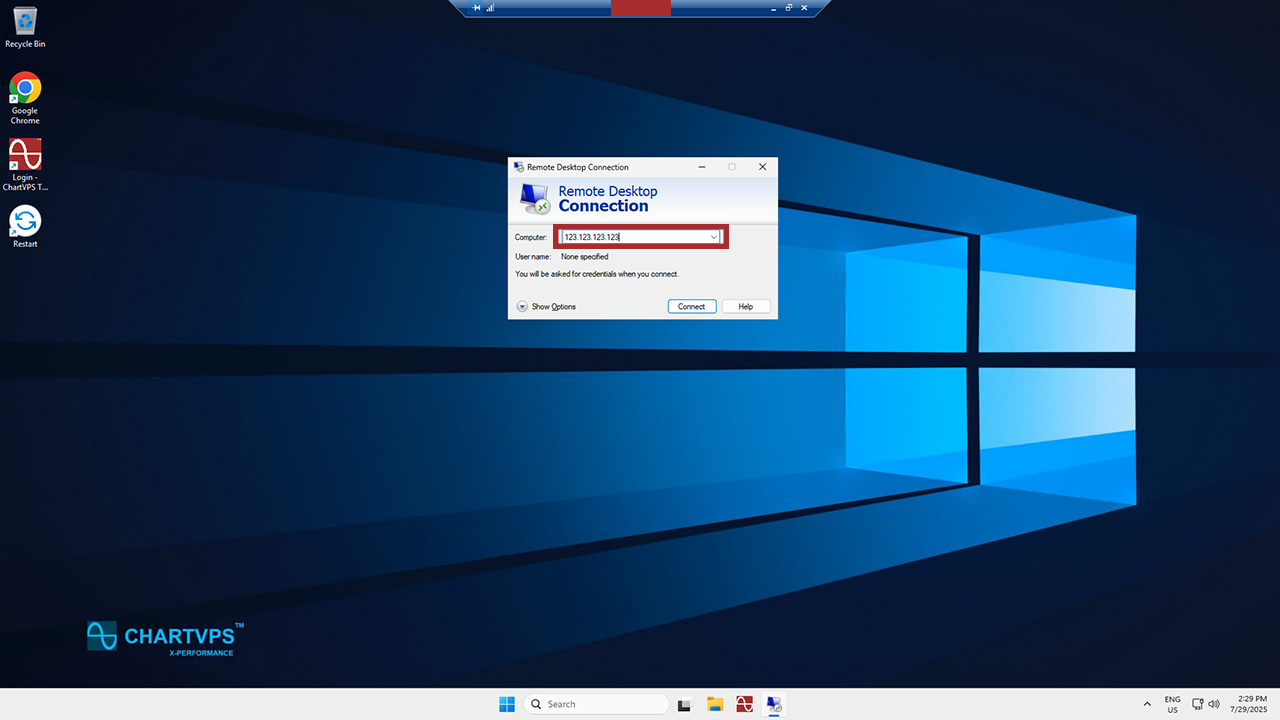Show hidden icons in the system tray

[x=1146, y=704]
